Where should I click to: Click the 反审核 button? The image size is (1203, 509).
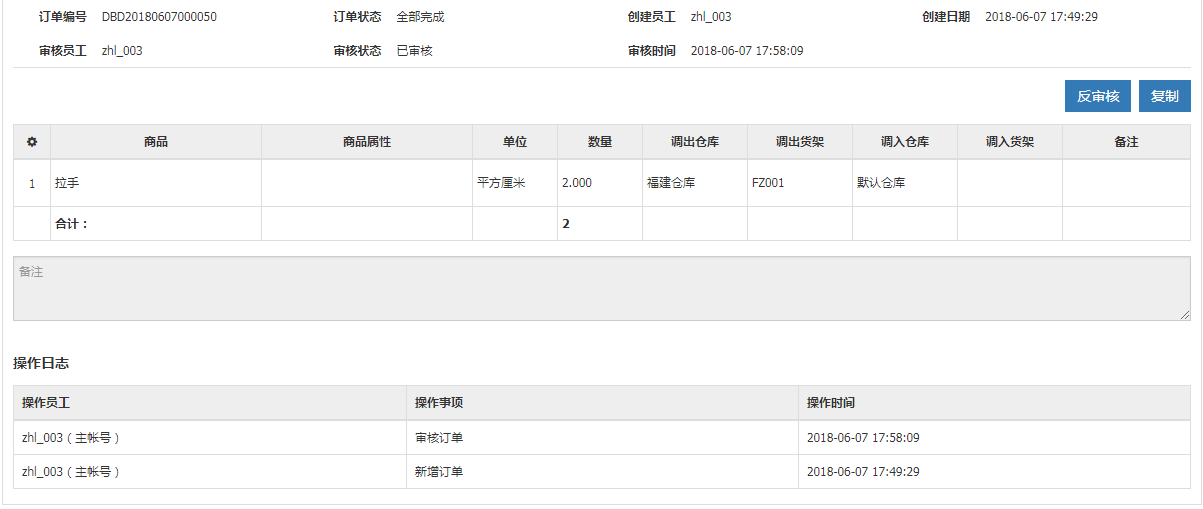(x=1098, y=96)
